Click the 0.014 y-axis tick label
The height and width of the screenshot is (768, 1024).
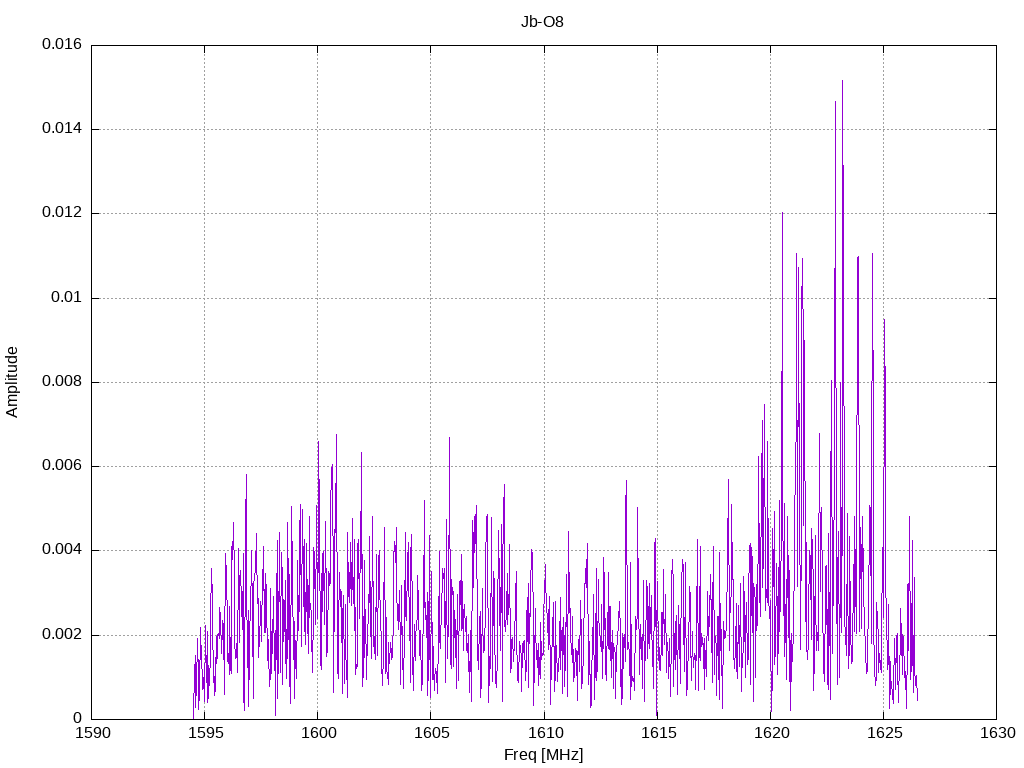tap(62, 129)
